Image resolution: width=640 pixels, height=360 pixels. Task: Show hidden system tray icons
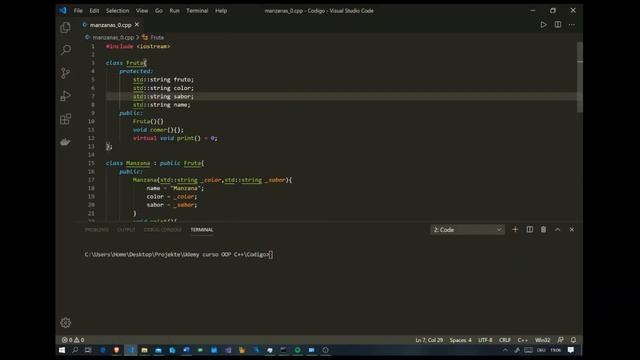point(505,350)
